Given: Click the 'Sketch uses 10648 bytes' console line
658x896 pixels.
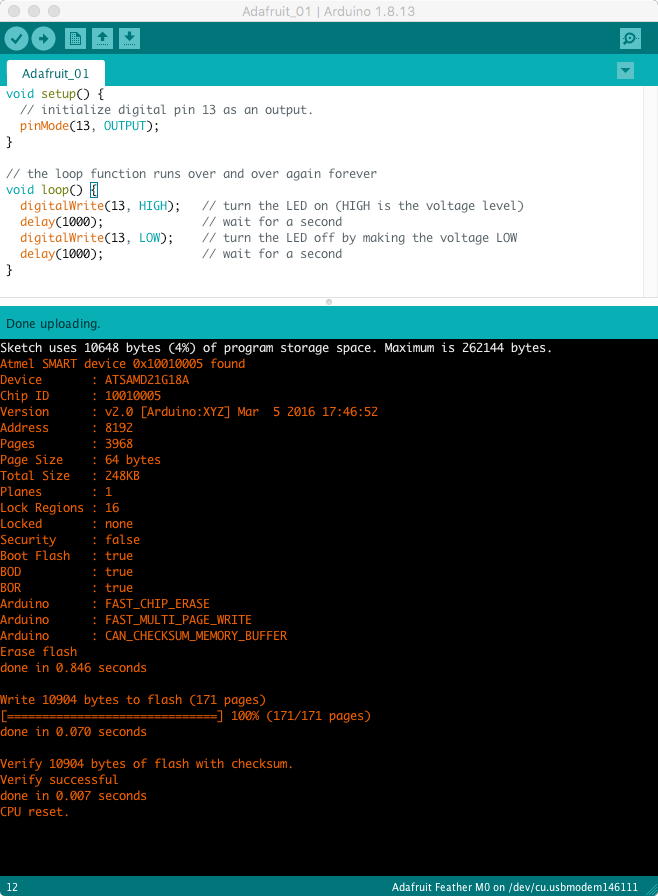Looking at the screenshot, I should pos(276,347).
